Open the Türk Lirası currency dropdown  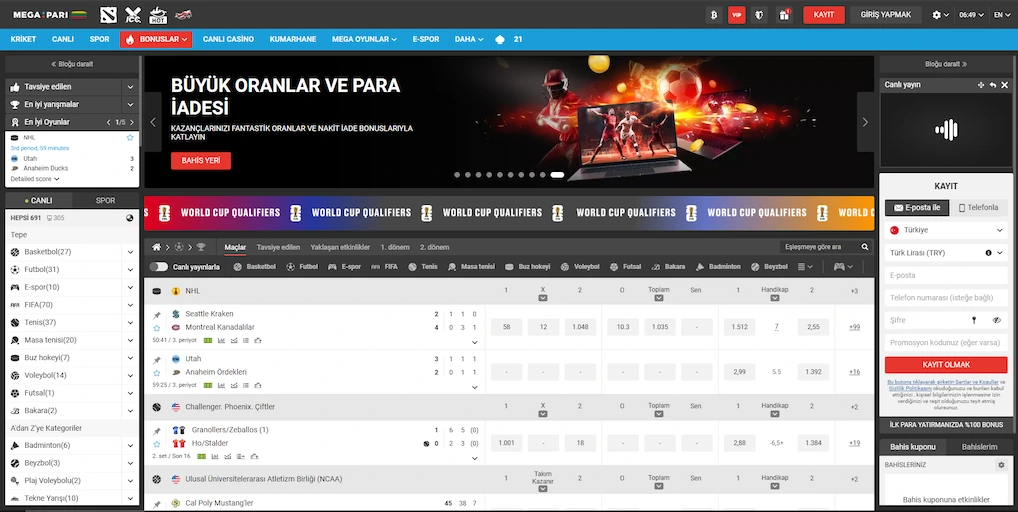click(x=945, y=253)
